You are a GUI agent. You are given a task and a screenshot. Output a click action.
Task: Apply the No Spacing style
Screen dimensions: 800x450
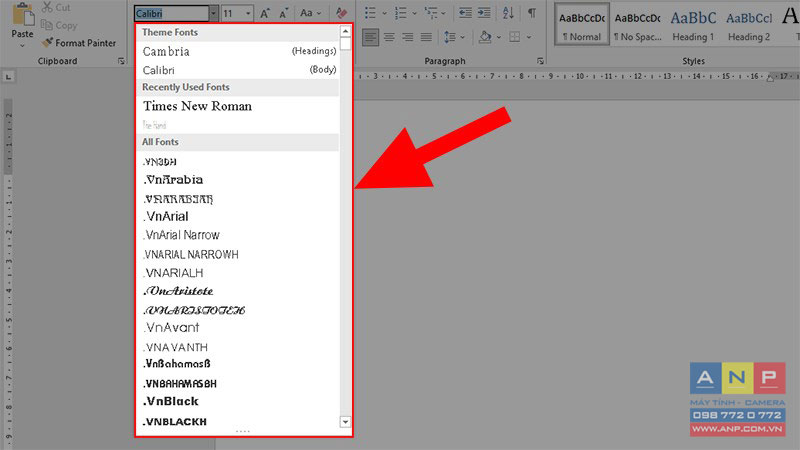[x=637, y=24]
